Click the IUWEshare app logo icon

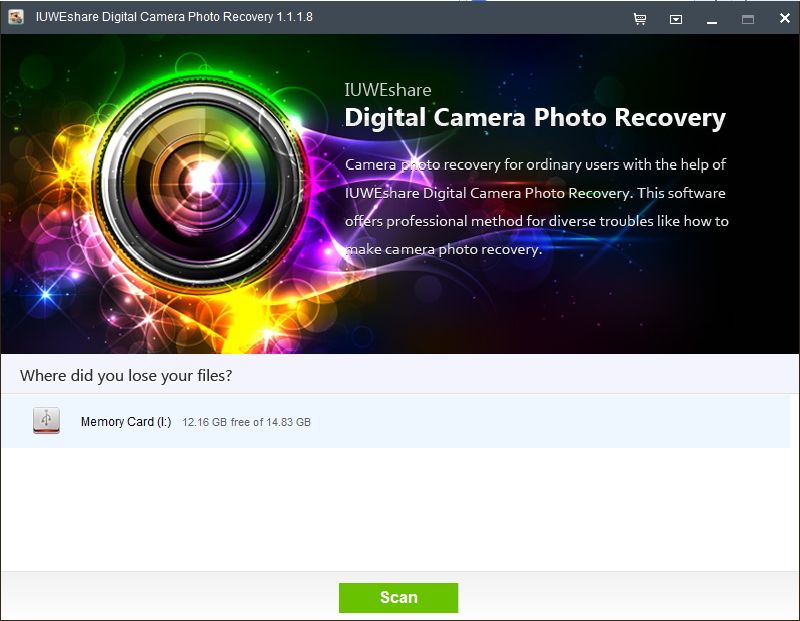click(15, 17)
